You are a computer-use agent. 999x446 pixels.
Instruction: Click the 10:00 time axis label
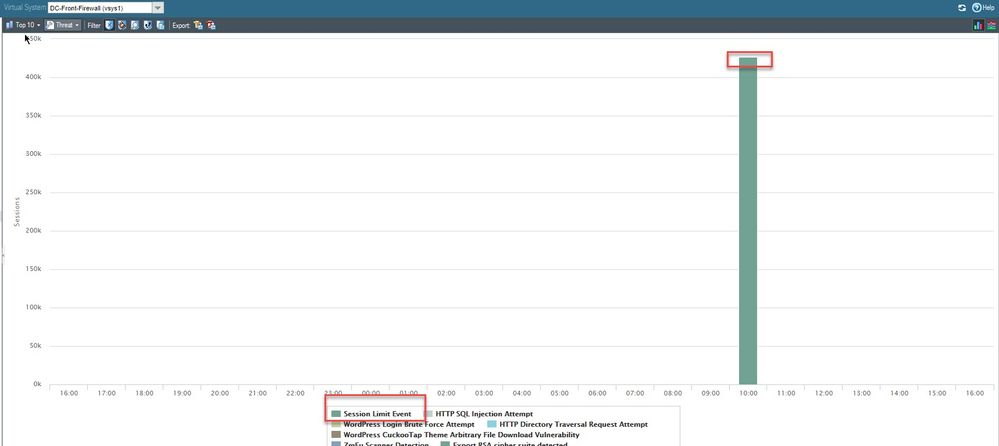(748, 394)
